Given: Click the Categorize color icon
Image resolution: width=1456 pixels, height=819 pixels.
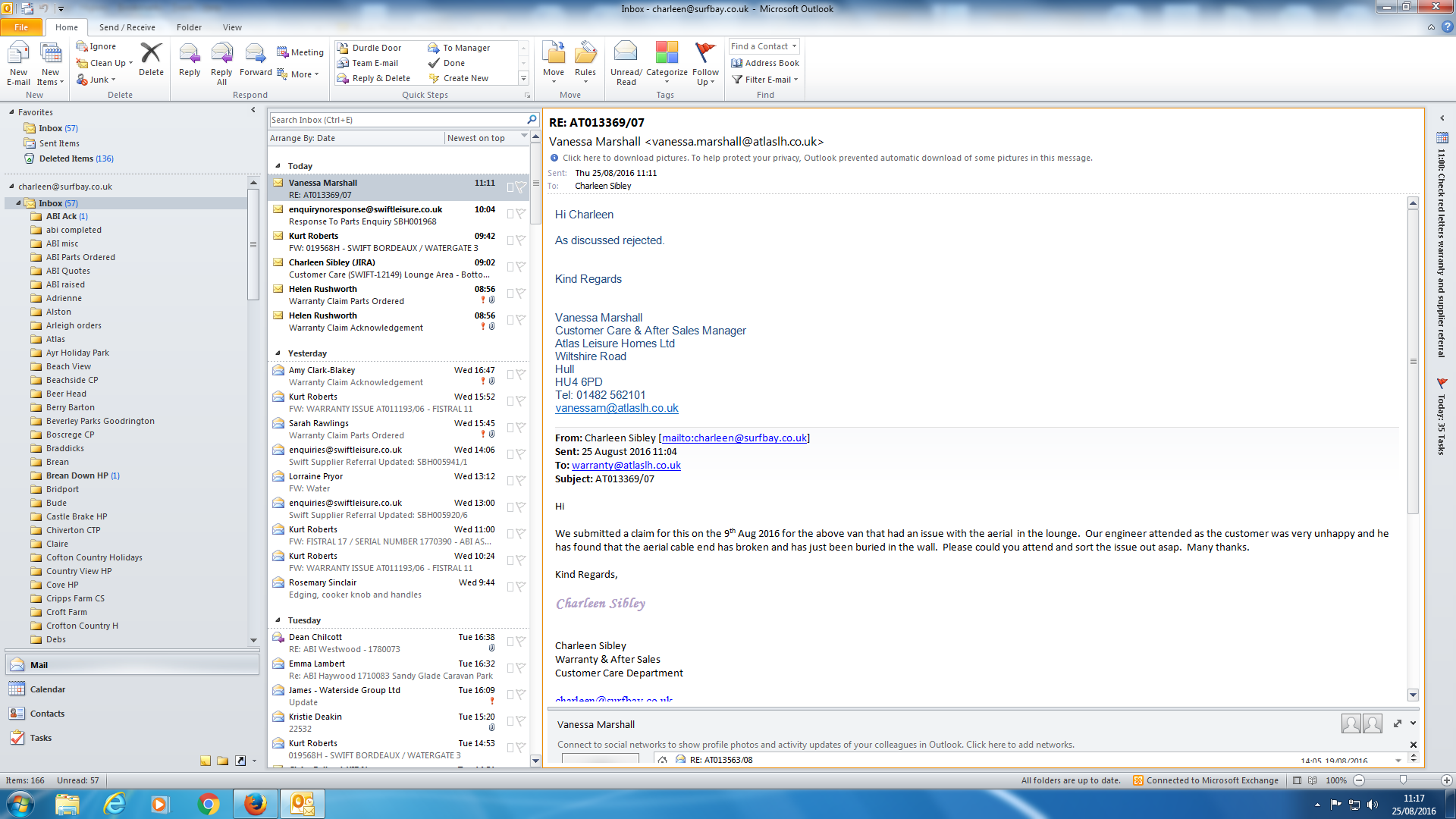Looking at the screenshot, I should 667,53.
